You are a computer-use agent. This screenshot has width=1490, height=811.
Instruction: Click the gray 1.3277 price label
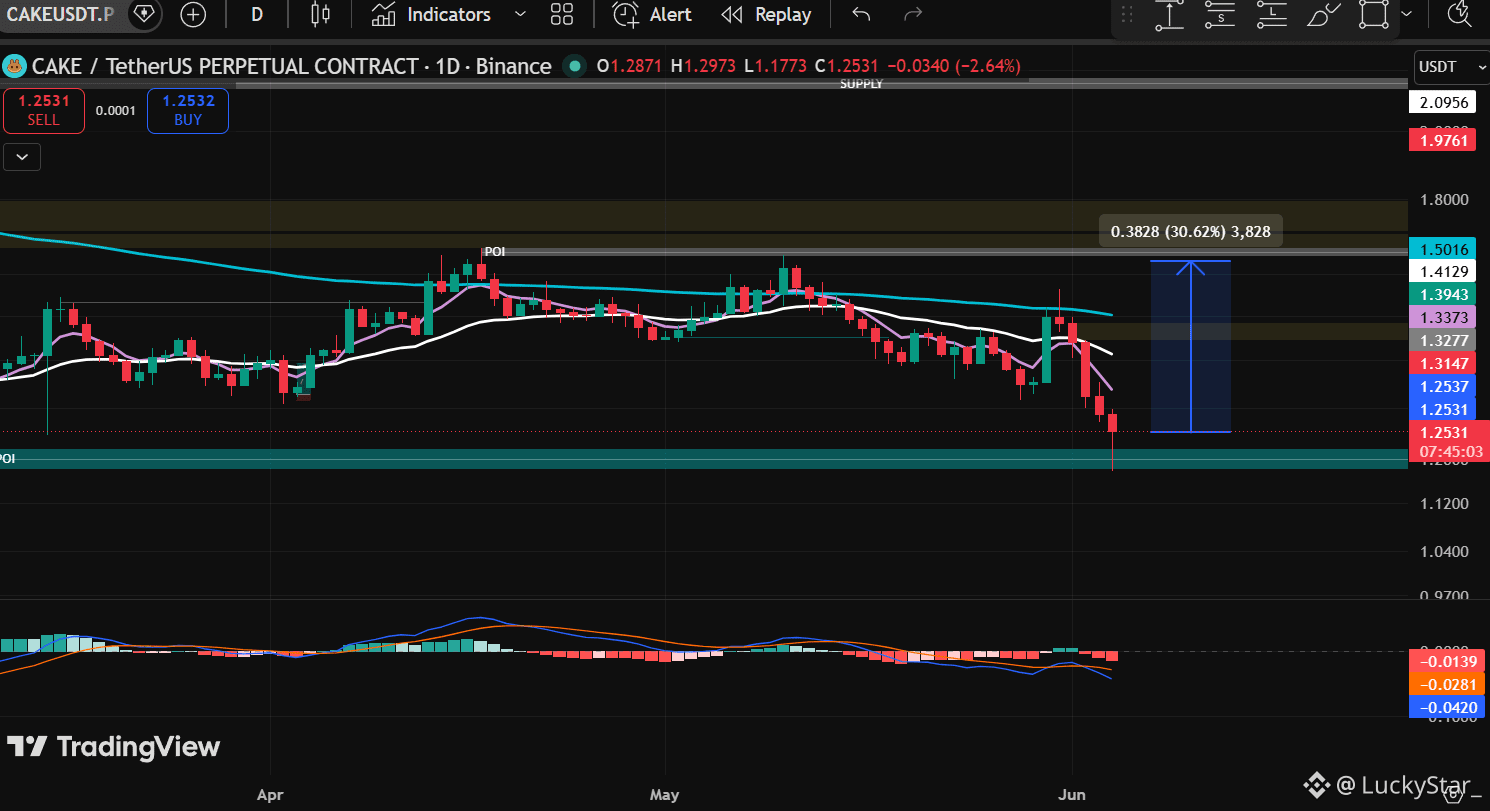1443,340
